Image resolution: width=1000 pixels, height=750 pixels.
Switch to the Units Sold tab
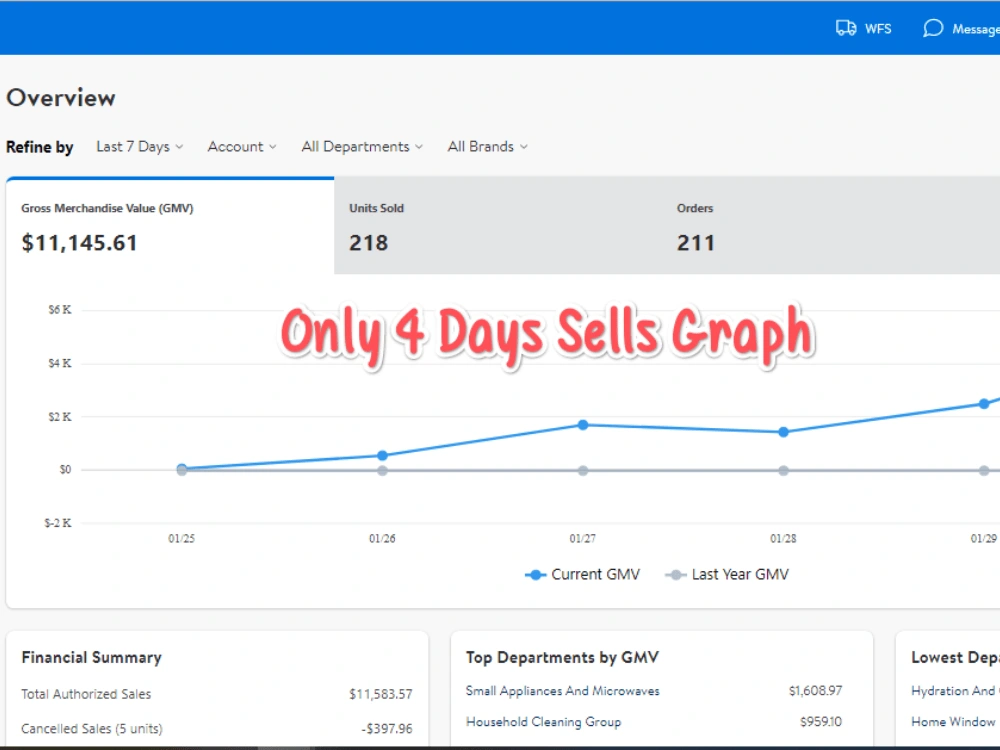click(498, 226)
